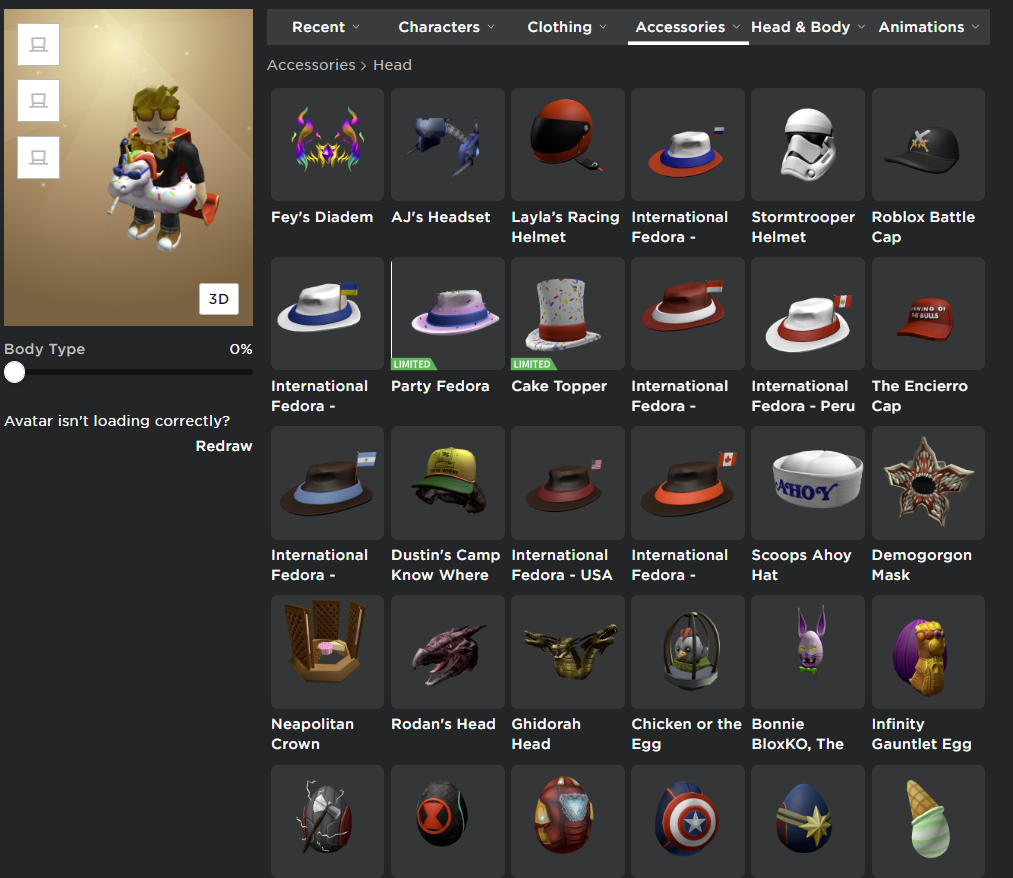The height and width of the screenshot is (878, 1013).
Task: Click the Redraw avatar link
Action: coord(224,446)
